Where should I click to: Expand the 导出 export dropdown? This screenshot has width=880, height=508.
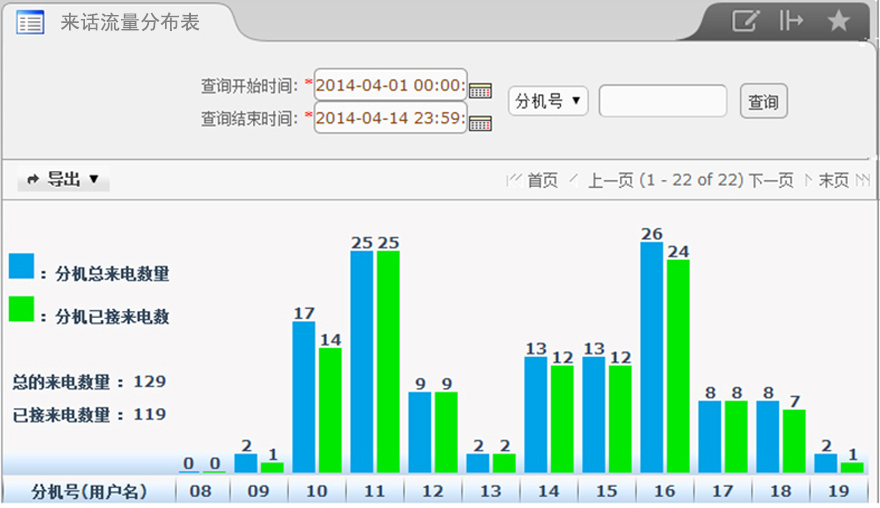pos(64,179)
